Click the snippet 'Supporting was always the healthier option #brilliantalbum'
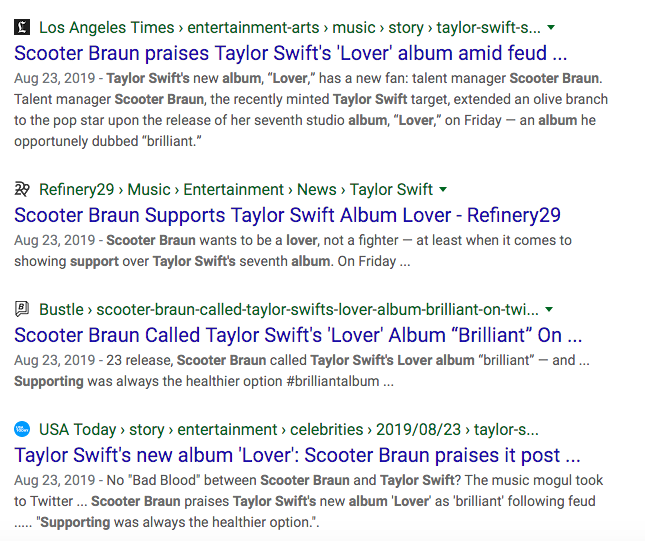 coord(197,381)
